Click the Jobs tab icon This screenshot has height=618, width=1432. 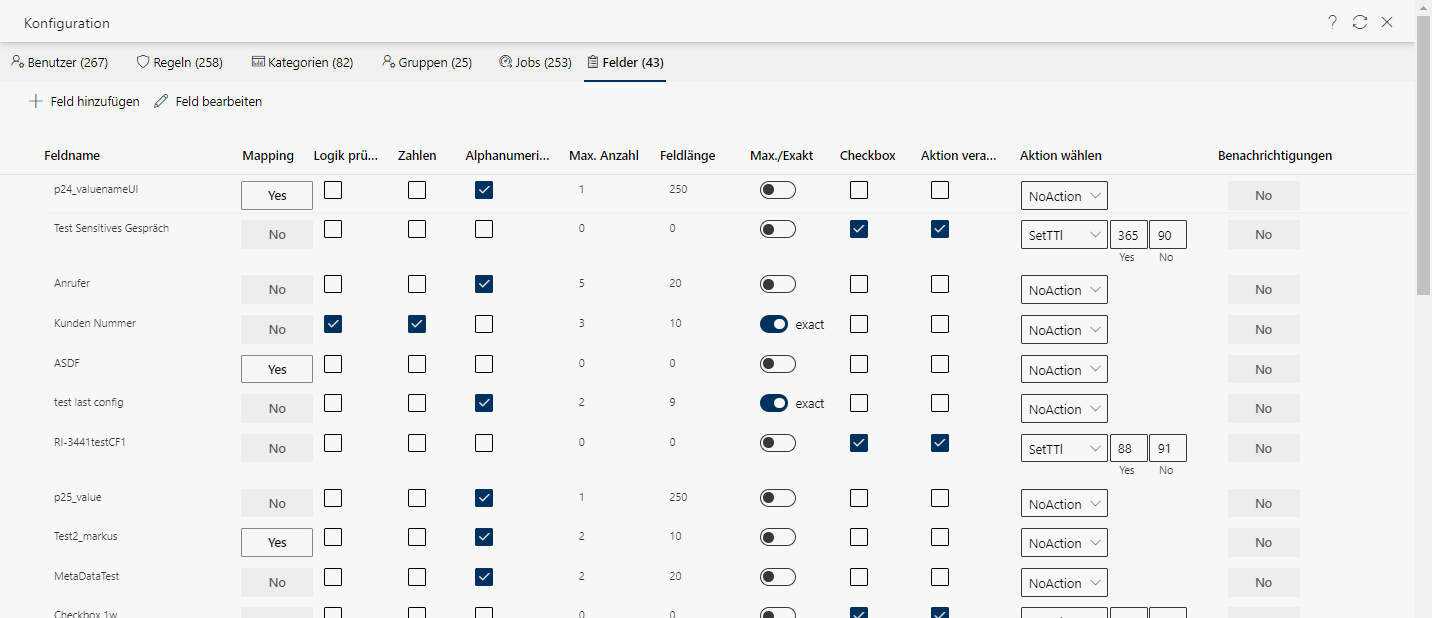click(505, 62)
